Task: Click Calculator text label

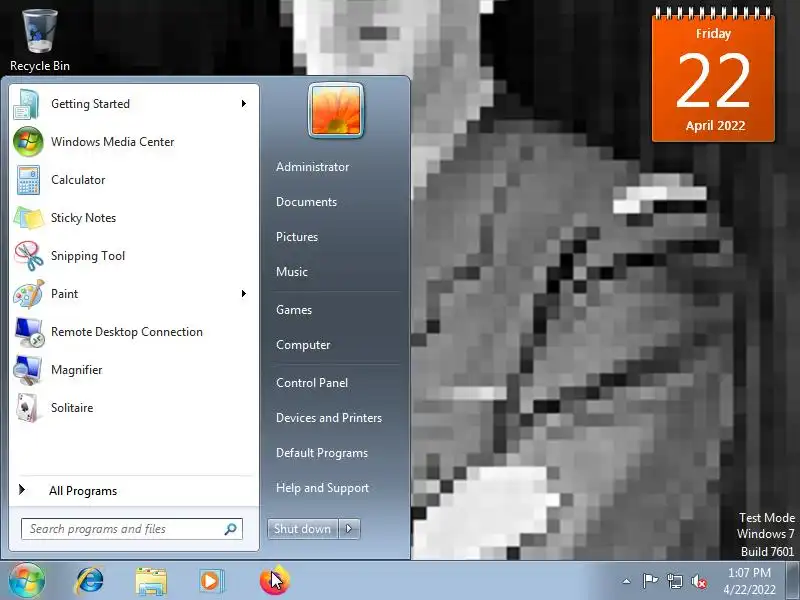Action: (78, 180)
